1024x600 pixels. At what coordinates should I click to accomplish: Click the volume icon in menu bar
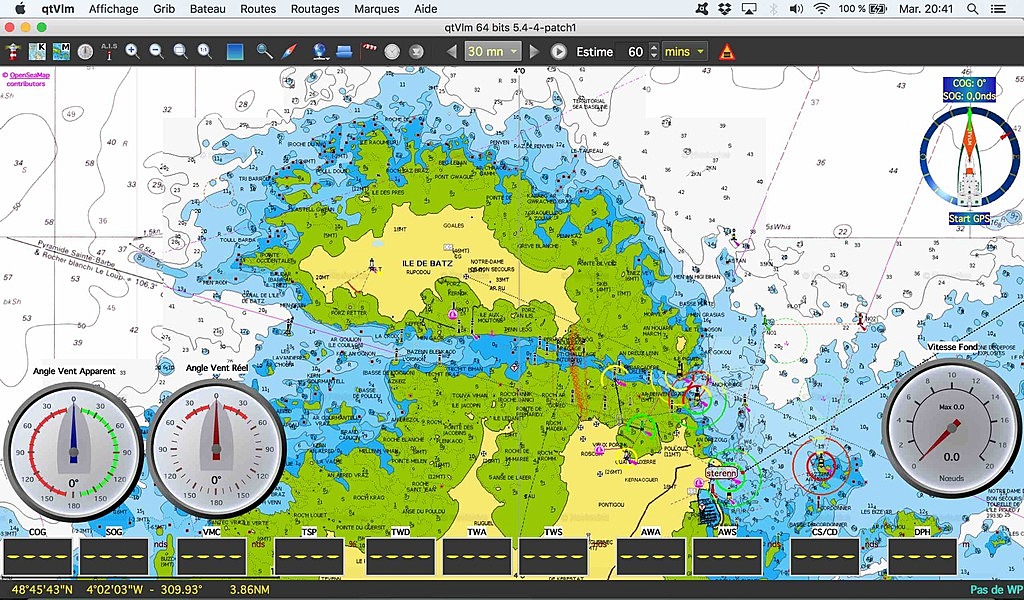(x=796, y=9)
